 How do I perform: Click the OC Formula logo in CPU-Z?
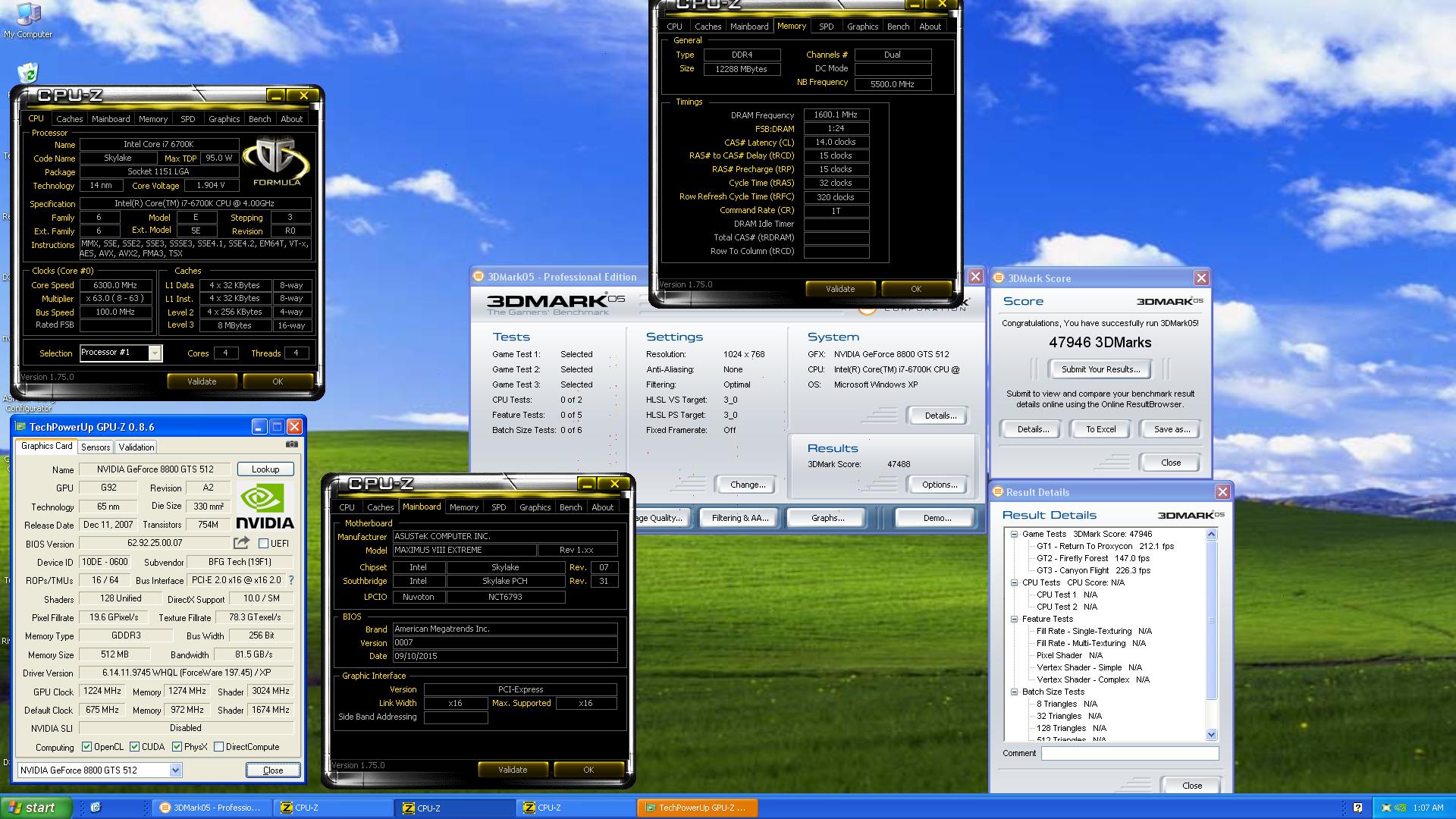point(277,161)
